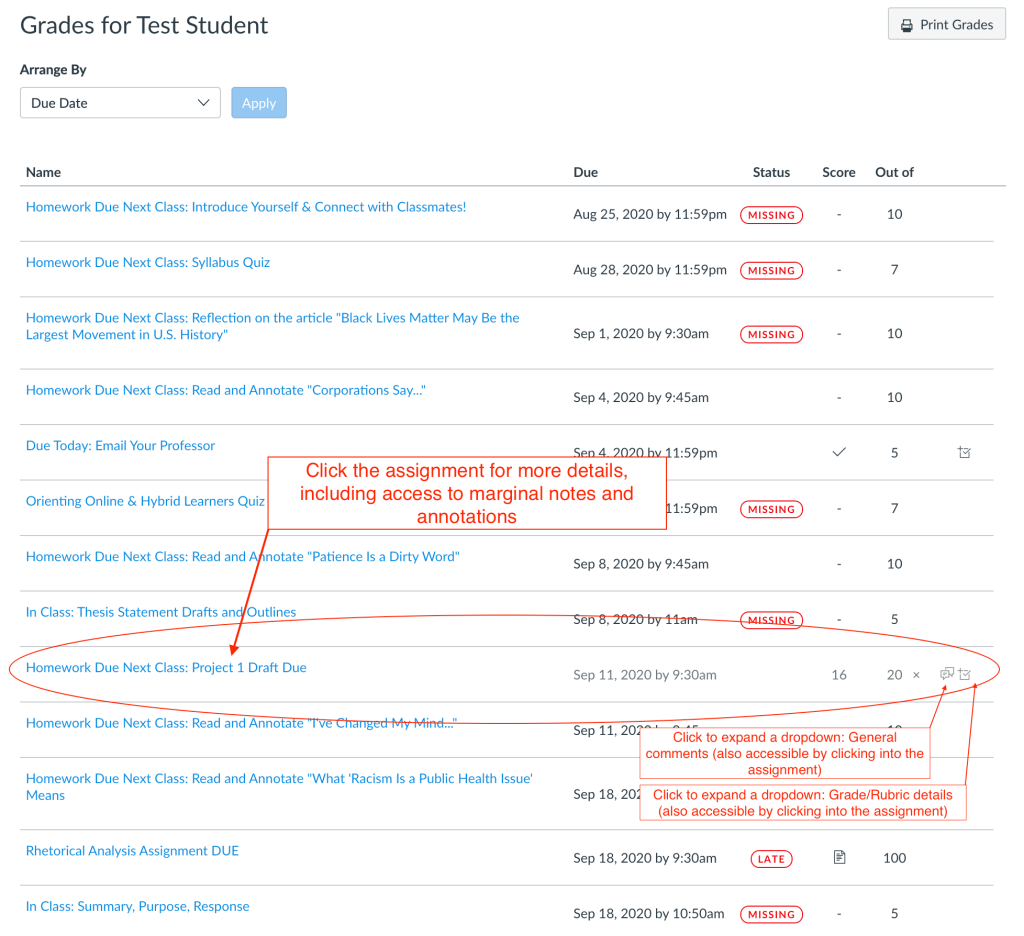Click the × icon beside score 20
Viewport: 1024px width, 936px height.
(916, 675)
